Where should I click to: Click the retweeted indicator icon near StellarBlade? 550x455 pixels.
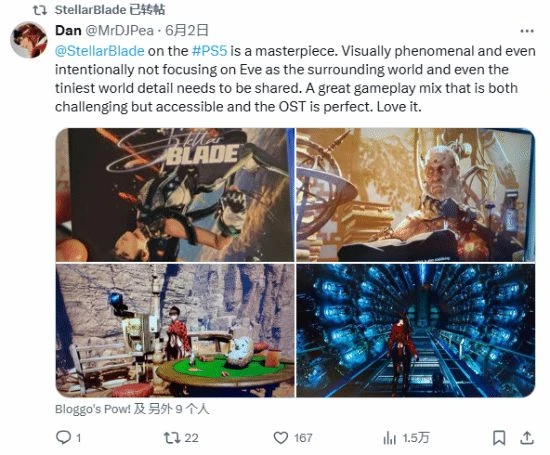40,10
